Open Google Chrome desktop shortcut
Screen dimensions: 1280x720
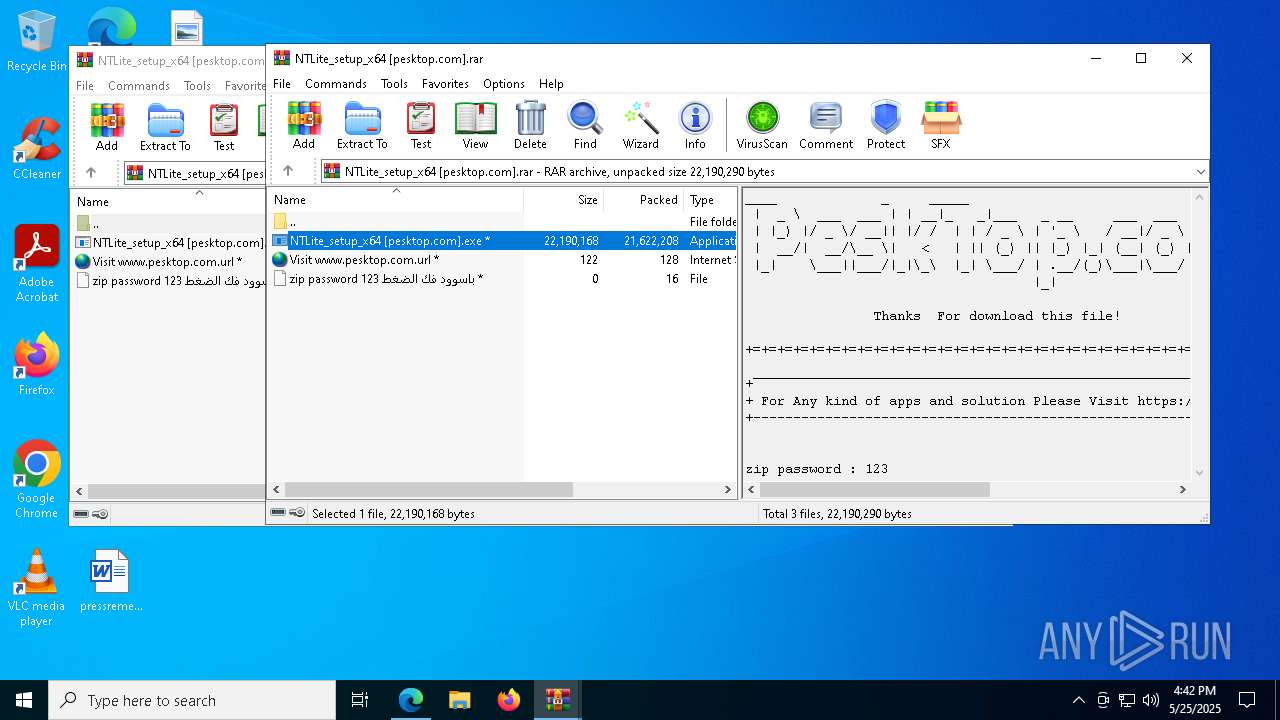37,480
